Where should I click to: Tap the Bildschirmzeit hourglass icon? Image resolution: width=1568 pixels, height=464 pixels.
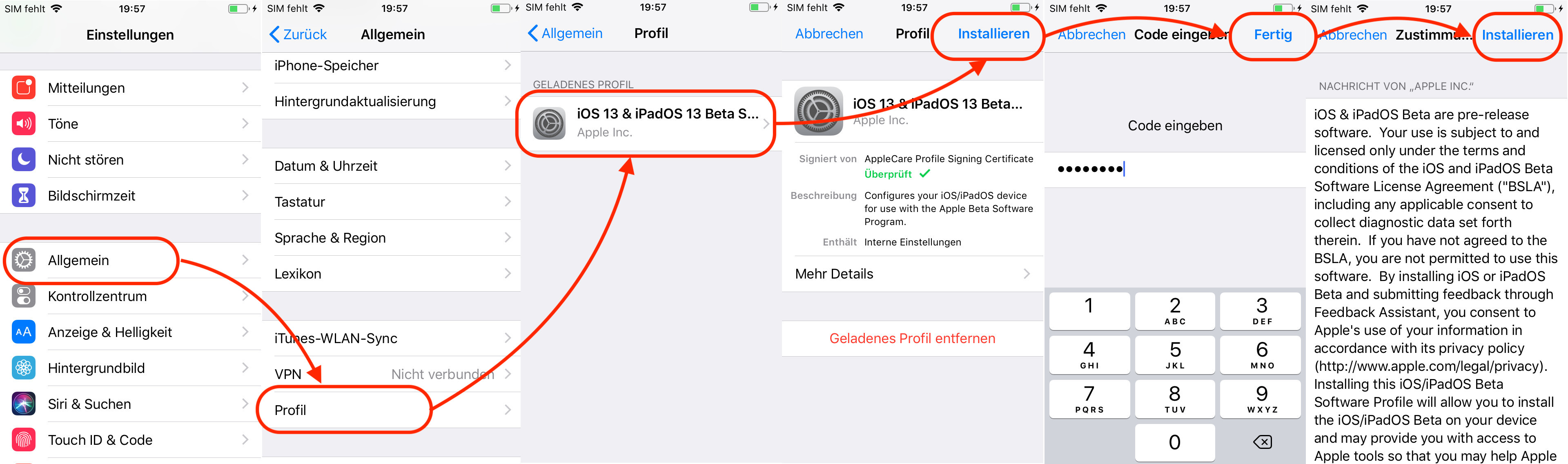pos(24,196)
